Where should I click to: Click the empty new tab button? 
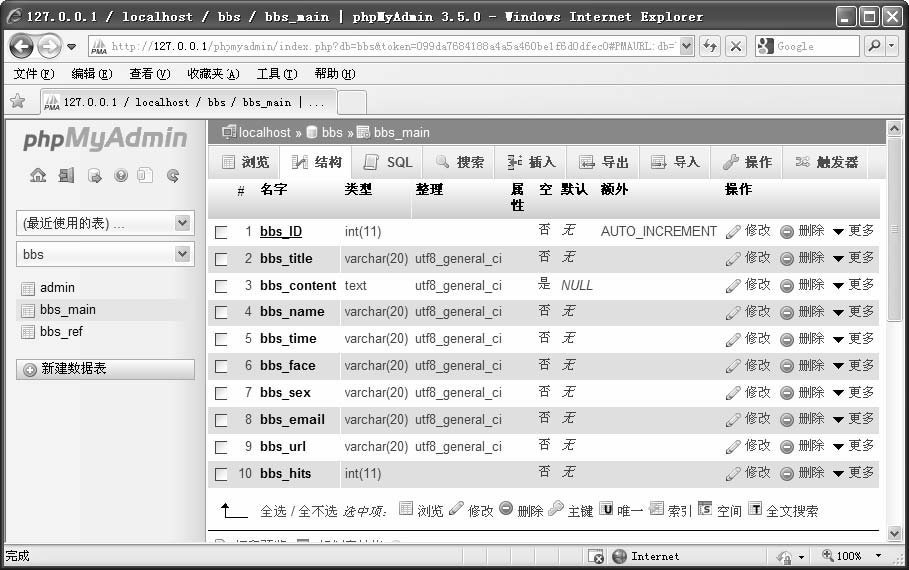pyautogui.click(x=352, y=102)
